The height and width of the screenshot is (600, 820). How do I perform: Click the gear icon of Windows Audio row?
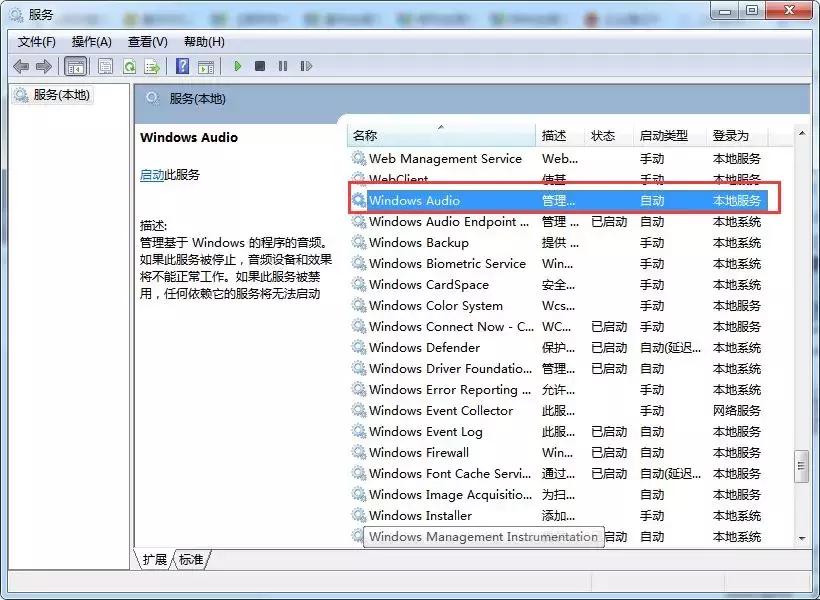coord(359,200)
